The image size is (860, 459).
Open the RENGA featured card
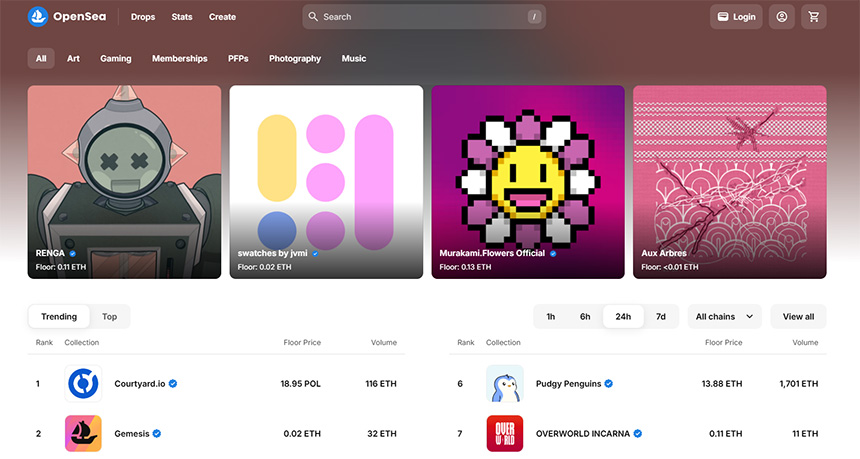point(125,182)
